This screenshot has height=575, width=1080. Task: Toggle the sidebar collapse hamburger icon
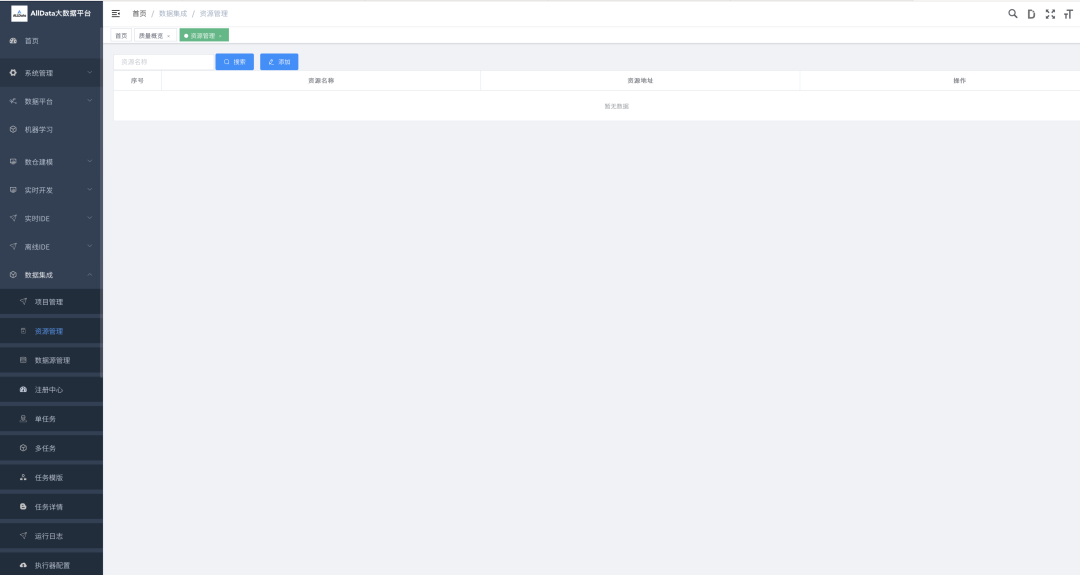coord(116,13)
